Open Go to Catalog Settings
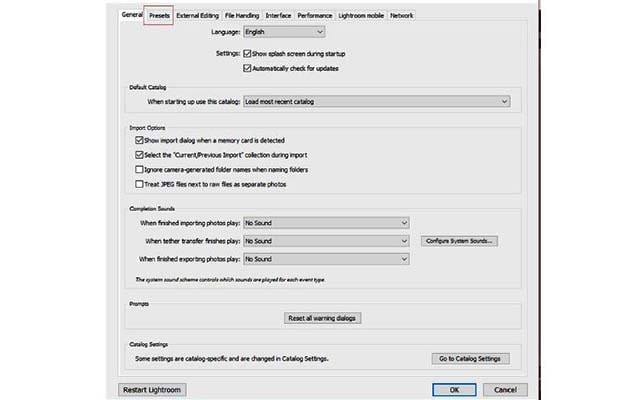The width and height of the screenshot is (640, 400). (470, 359)
